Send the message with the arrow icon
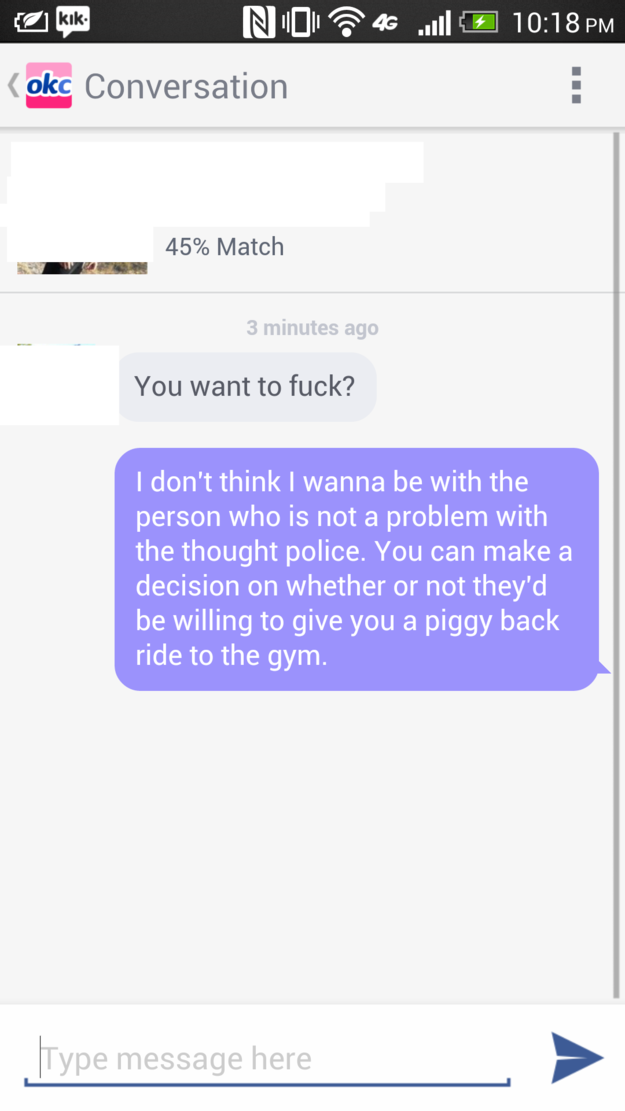The width and height of the screenshot is (625, 1111). pos(577,1058)
